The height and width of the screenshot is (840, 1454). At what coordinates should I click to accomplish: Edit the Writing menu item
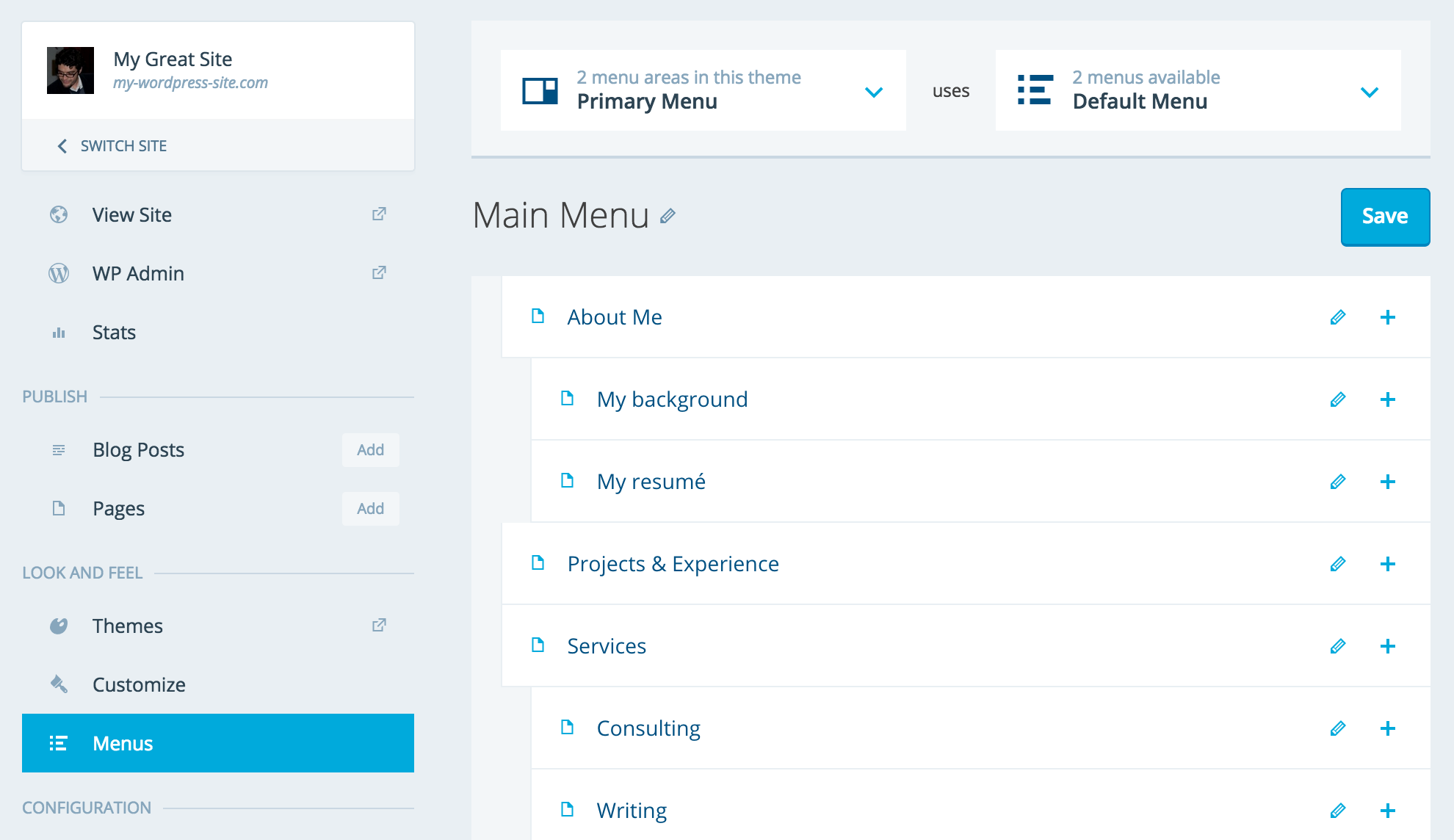pos(1337,811)
